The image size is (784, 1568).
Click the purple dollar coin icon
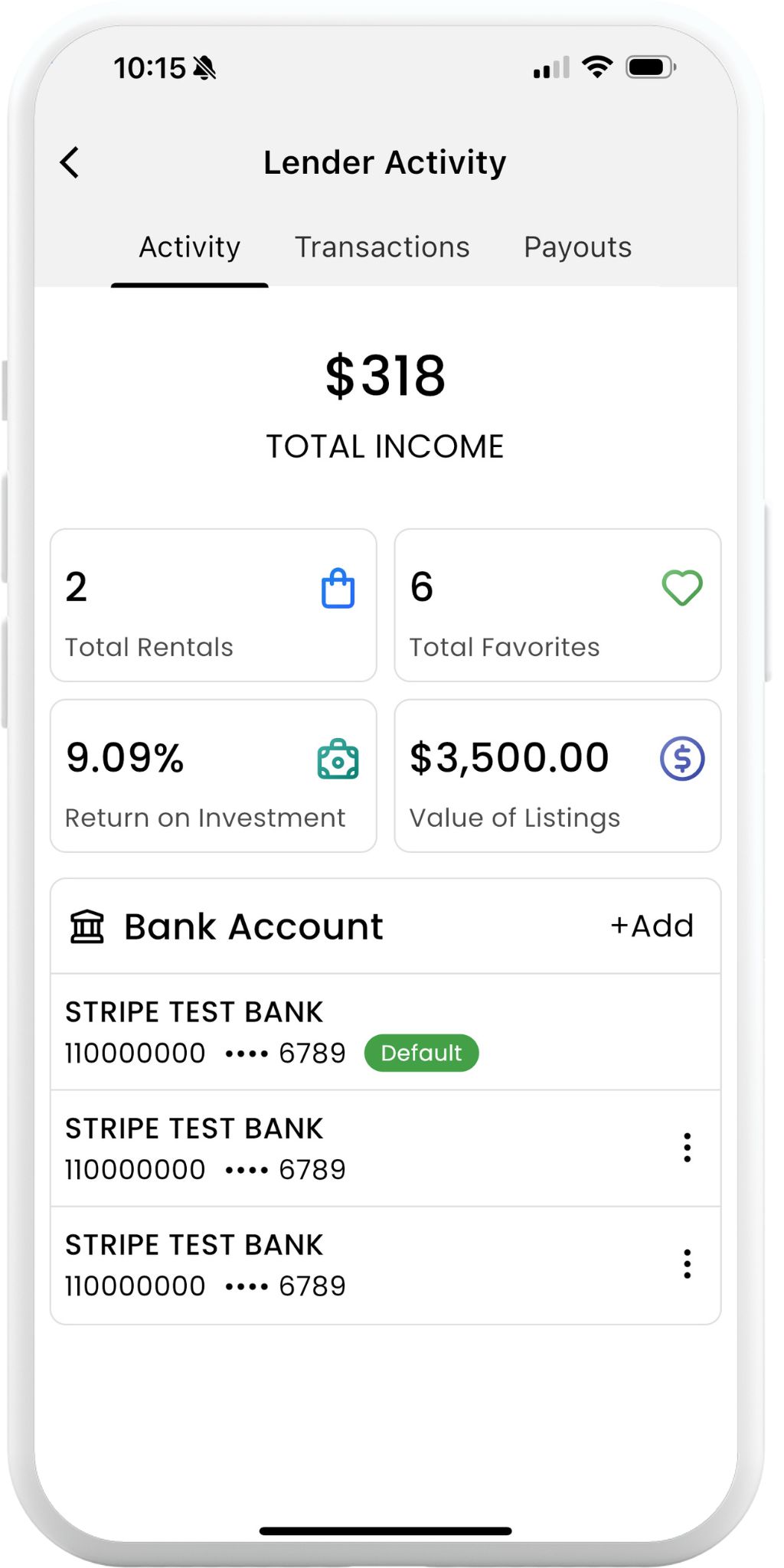(x=682, y=759)
